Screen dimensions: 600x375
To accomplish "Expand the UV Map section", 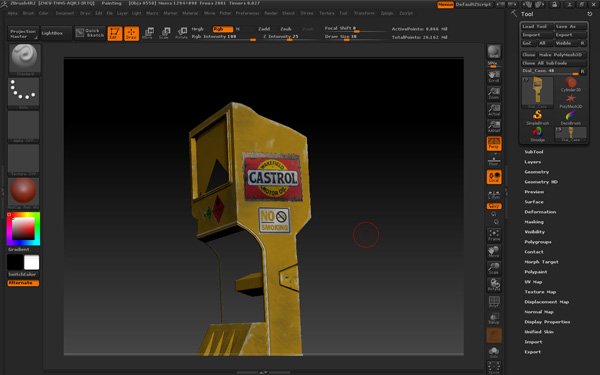I will pyautogui.click(x=533, y=282).
